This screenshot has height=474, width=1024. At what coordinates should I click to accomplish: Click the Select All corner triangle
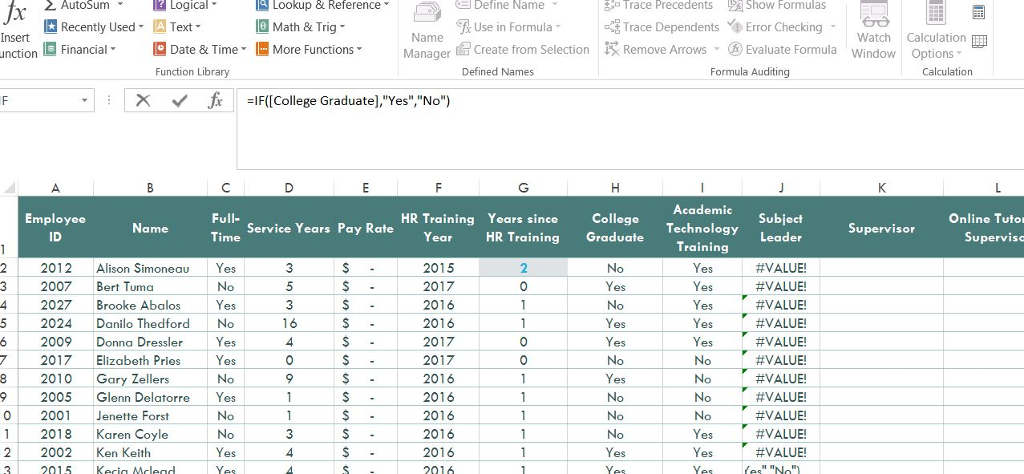(x=9, y=188)
